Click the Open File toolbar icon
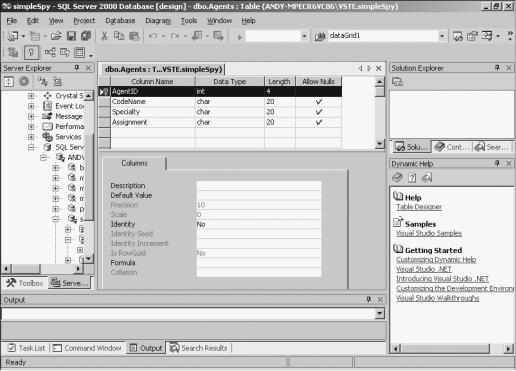Image resolution: width=516 pixels, height=371 pixels. [56, 36]
